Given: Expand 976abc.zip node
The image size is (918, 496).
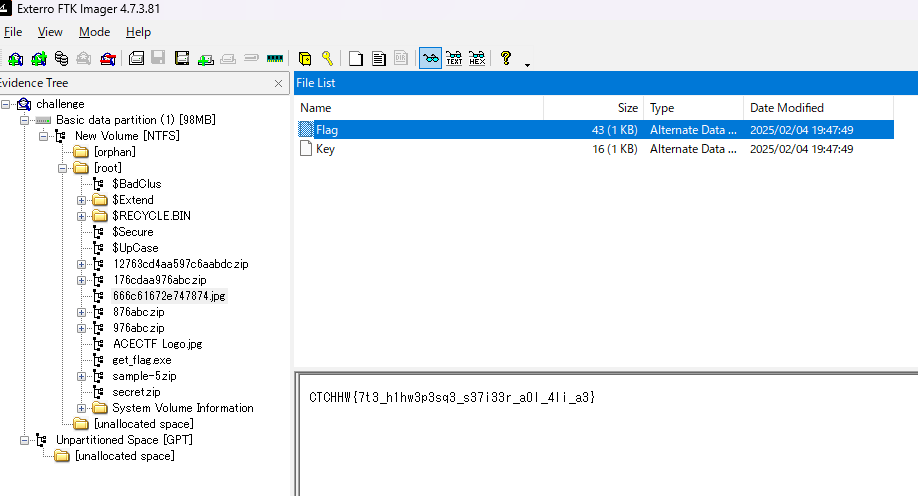Looking at the screenshot, I should (x=81, y=329).
